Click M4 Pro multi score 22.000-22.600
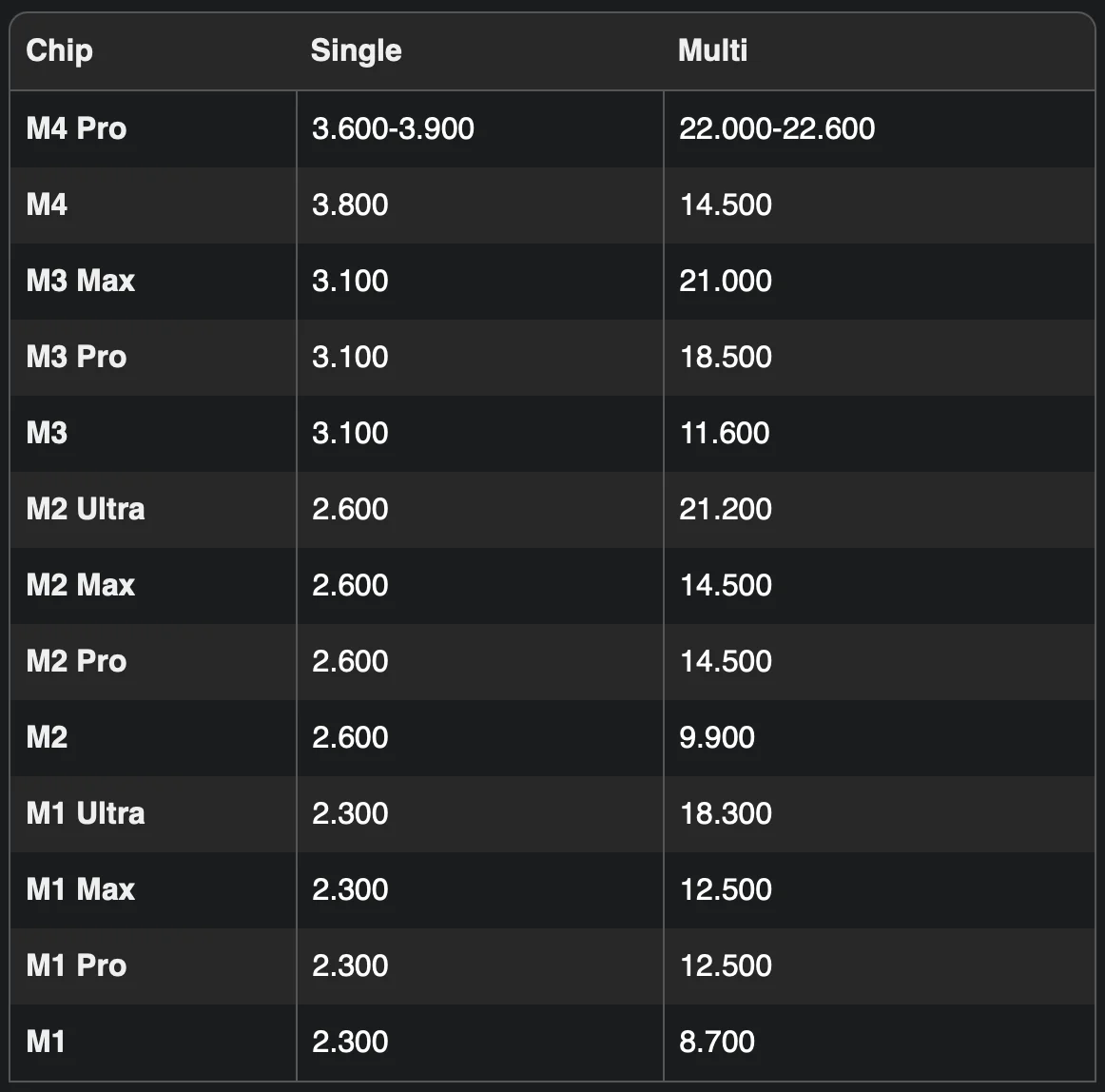This screenshot has width=1105, height=1092. [777, 128]
